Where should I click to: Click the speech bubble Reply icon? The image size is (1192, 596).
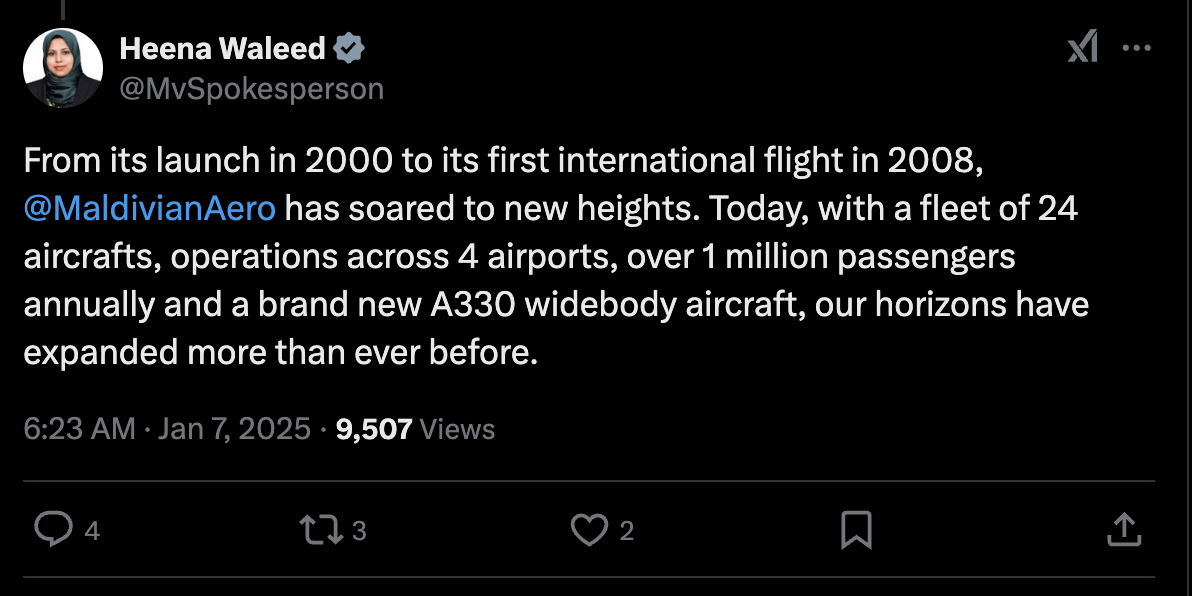click(51, 530)
